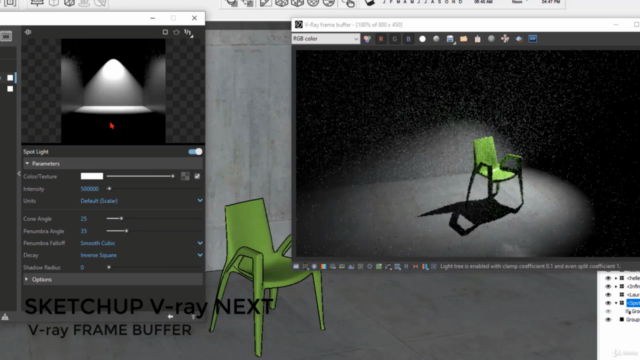The width and height of the screenshot is (640, 360).
Task: Click the Intensity value 500000
Action: [x=90, y=189]
